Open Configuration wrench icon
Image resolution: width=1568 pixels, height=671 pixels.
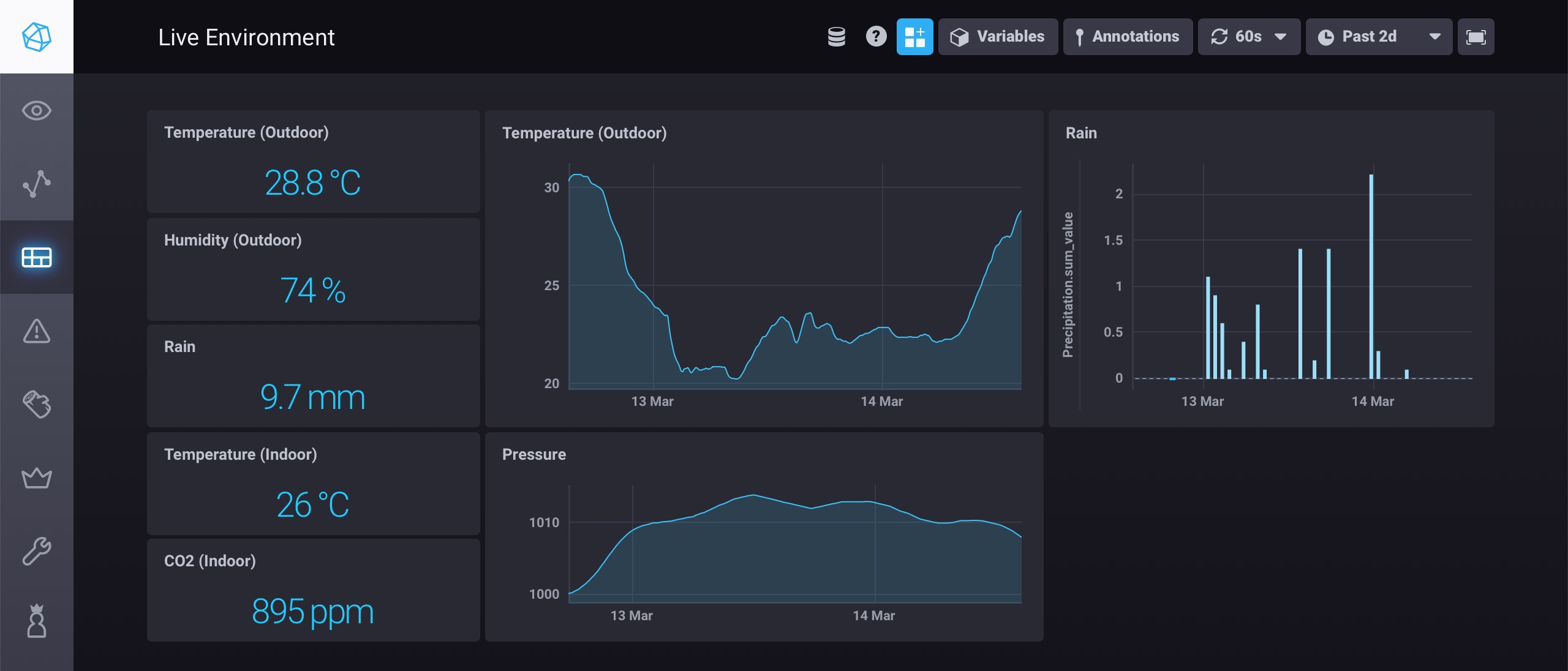(x=37, y=551)
